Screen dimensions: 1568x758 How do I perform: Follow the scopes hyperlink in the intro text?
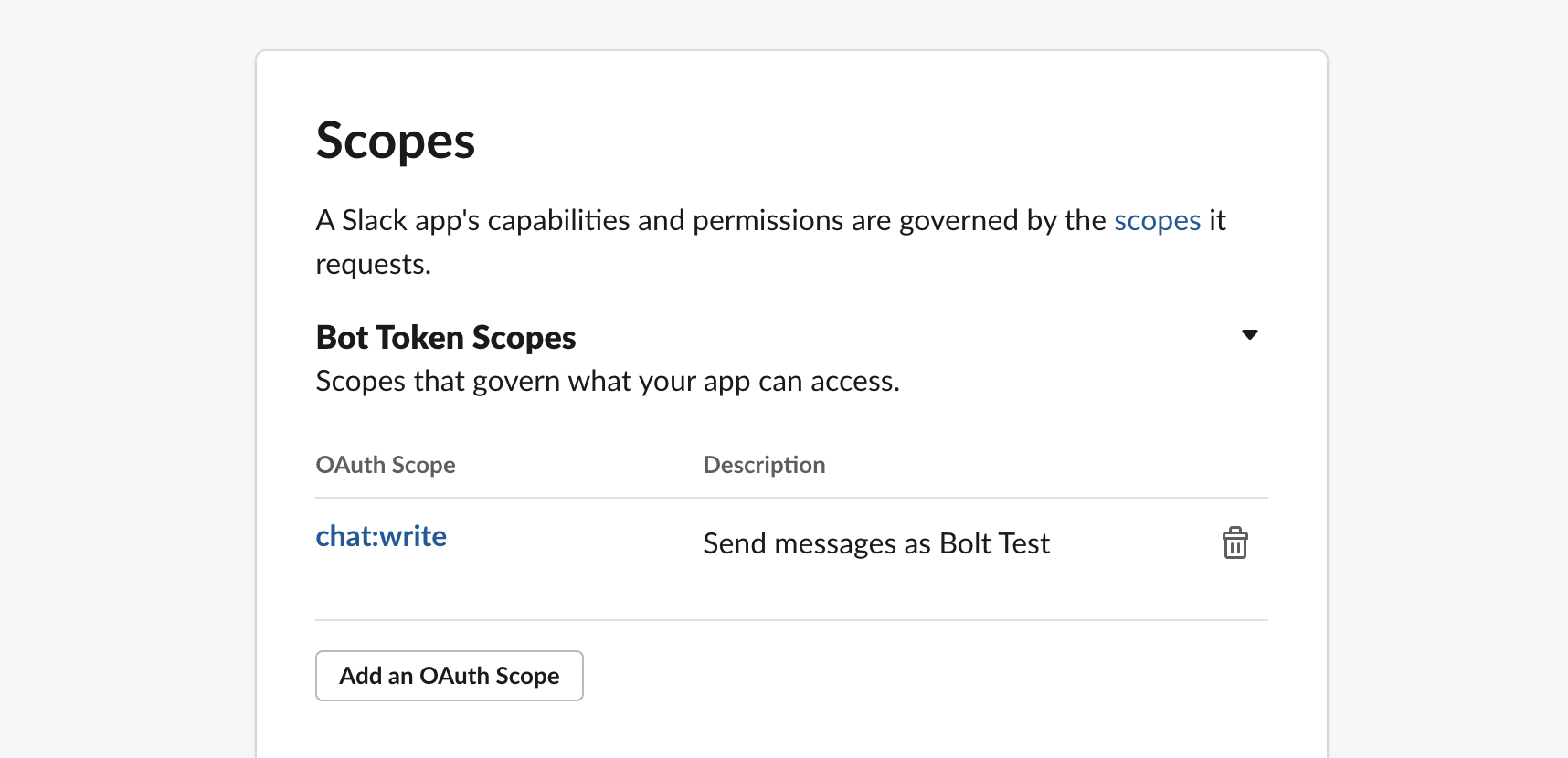[1157, 220]
